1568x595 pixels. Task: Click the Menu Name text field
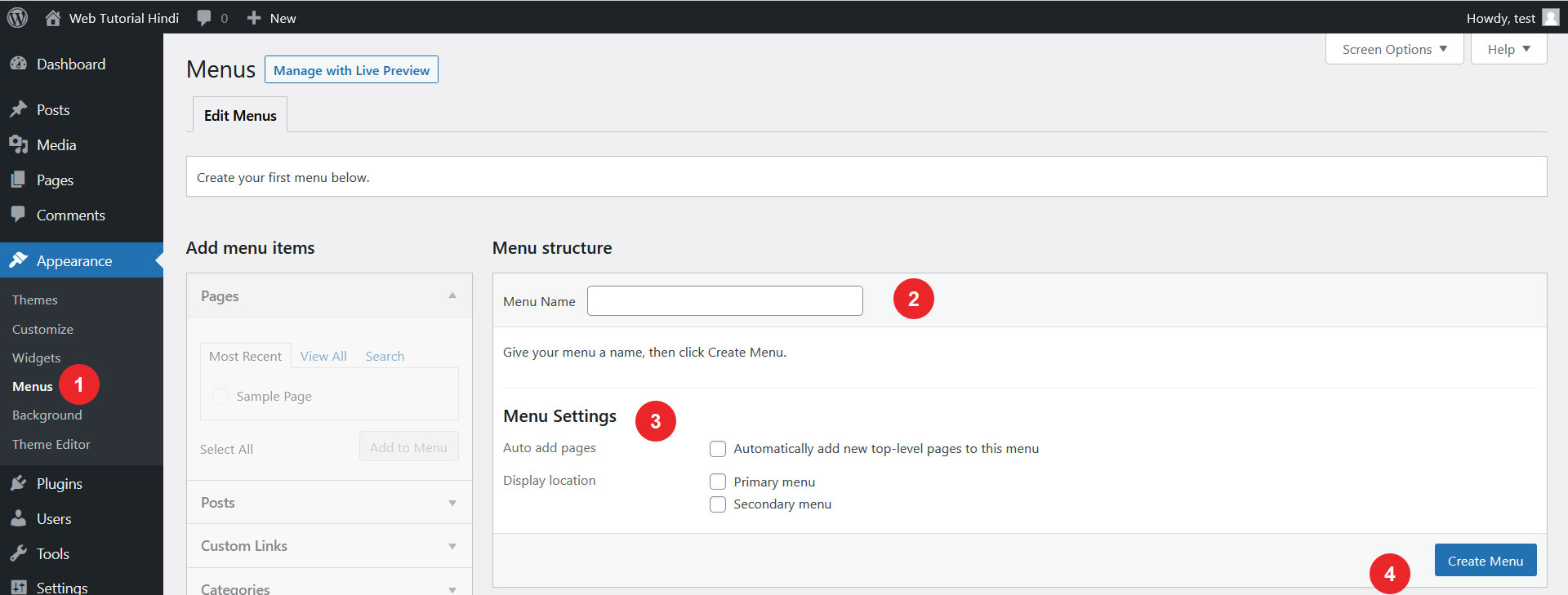724,300
